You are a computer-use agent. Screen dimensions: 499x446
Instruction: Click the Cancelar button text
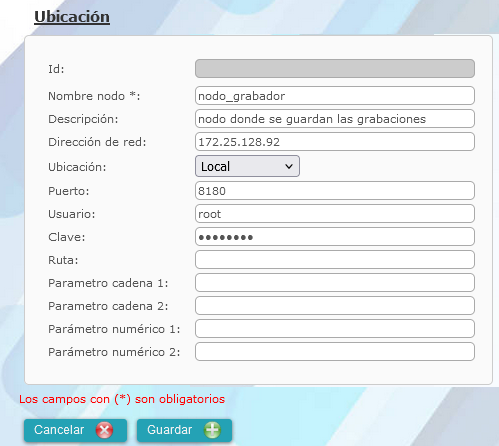[x=59, y=430]
